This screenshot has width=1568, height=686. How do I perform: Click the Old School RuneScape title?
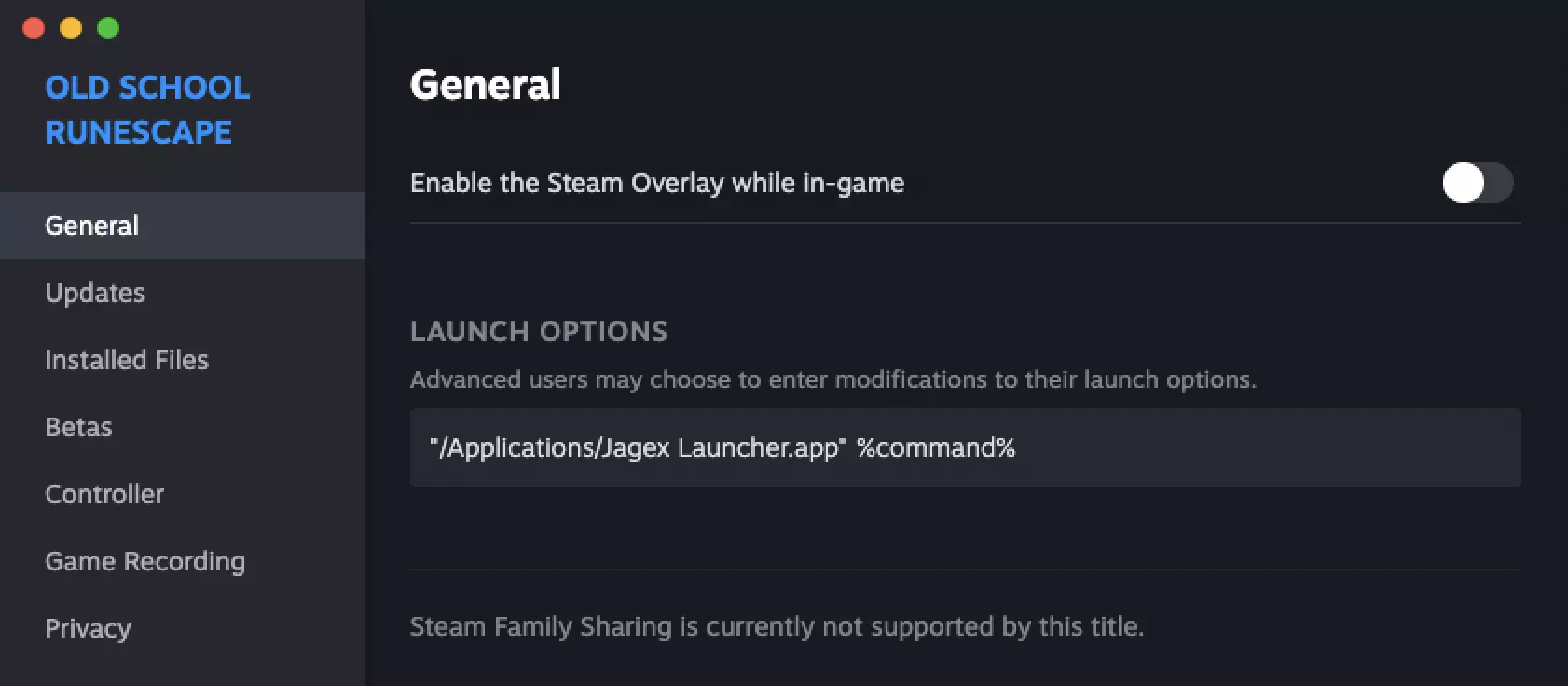[147, 110]
